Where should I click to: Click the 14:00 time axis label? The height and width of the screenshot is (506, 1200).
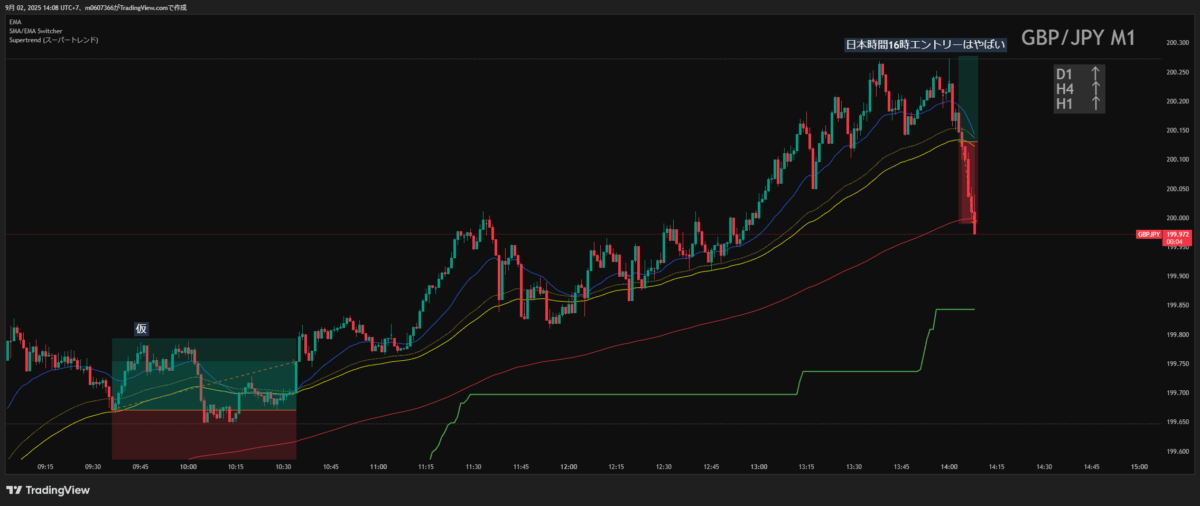click(949, 466)
